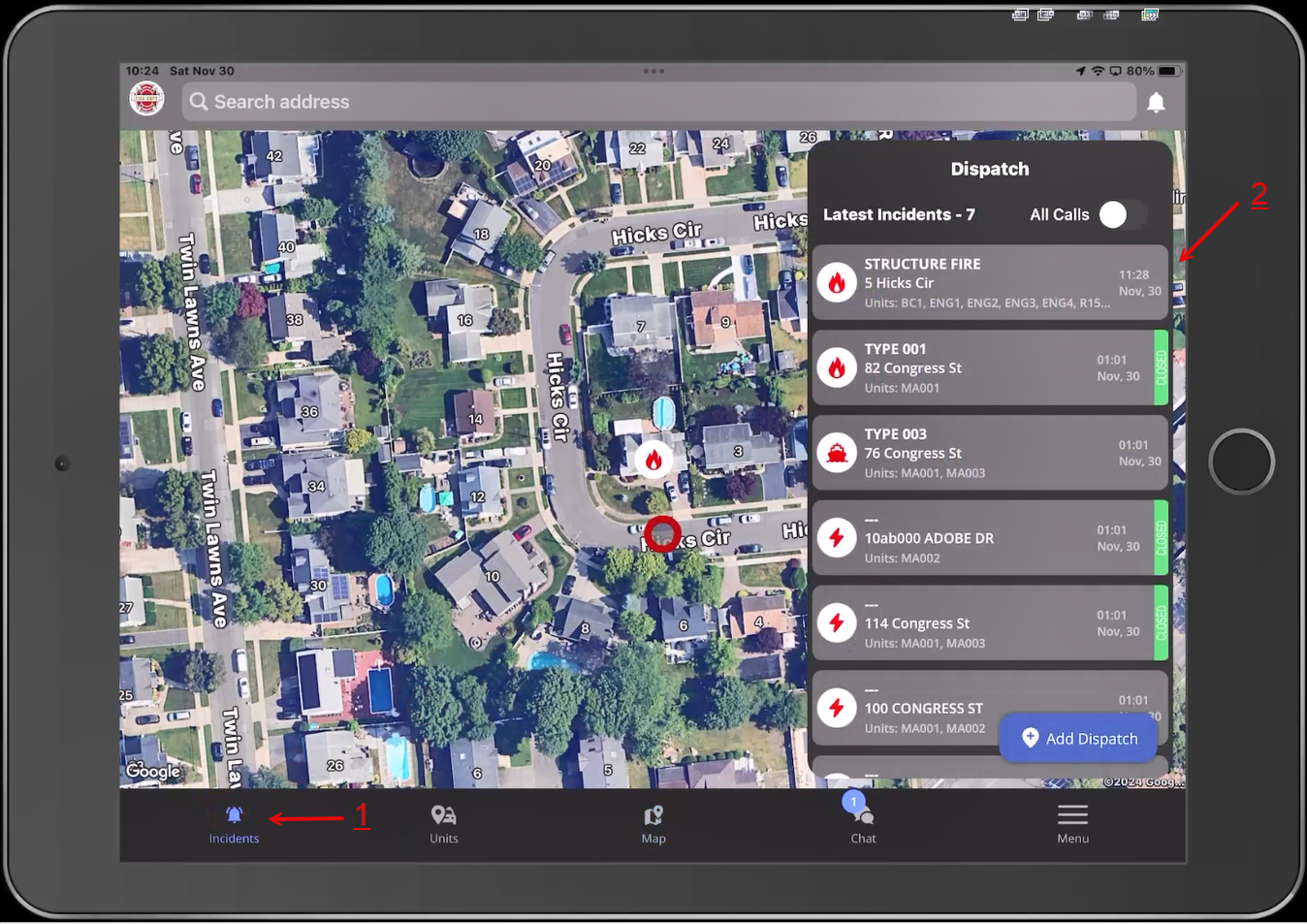The height and width of the screenshot is (924, 1307).
Task: Open the Menu tab
Action: click(x=1072, y=824)
